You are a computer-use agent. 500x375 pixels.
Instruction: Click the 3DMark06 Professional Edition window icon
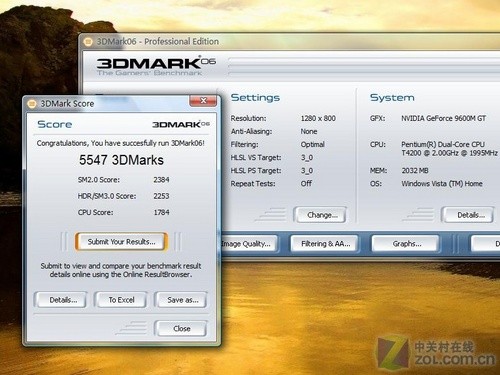(88, 42)
